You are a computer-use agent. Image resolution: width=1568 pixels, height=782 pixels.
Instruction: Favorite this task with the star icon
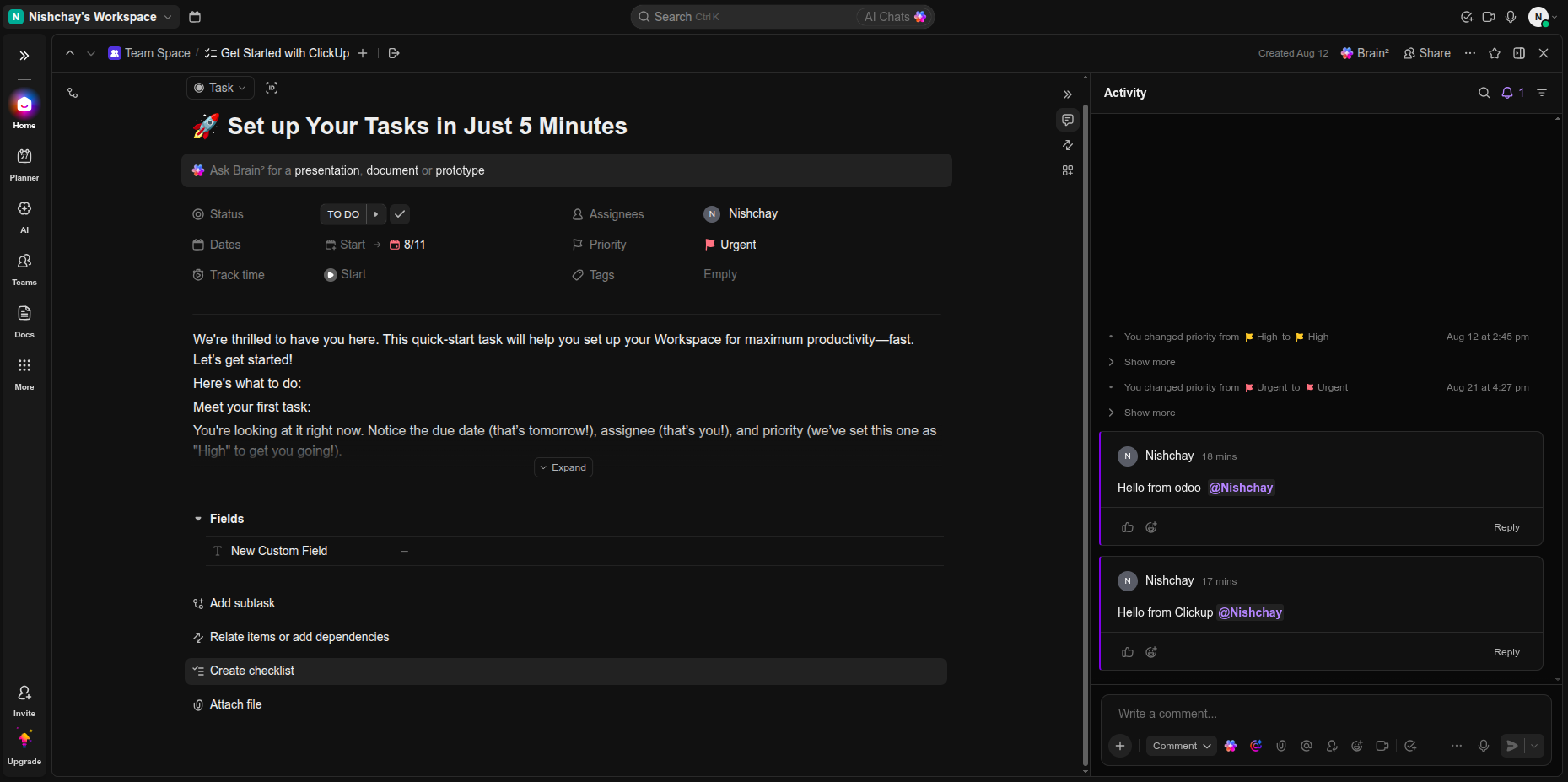1495,53
